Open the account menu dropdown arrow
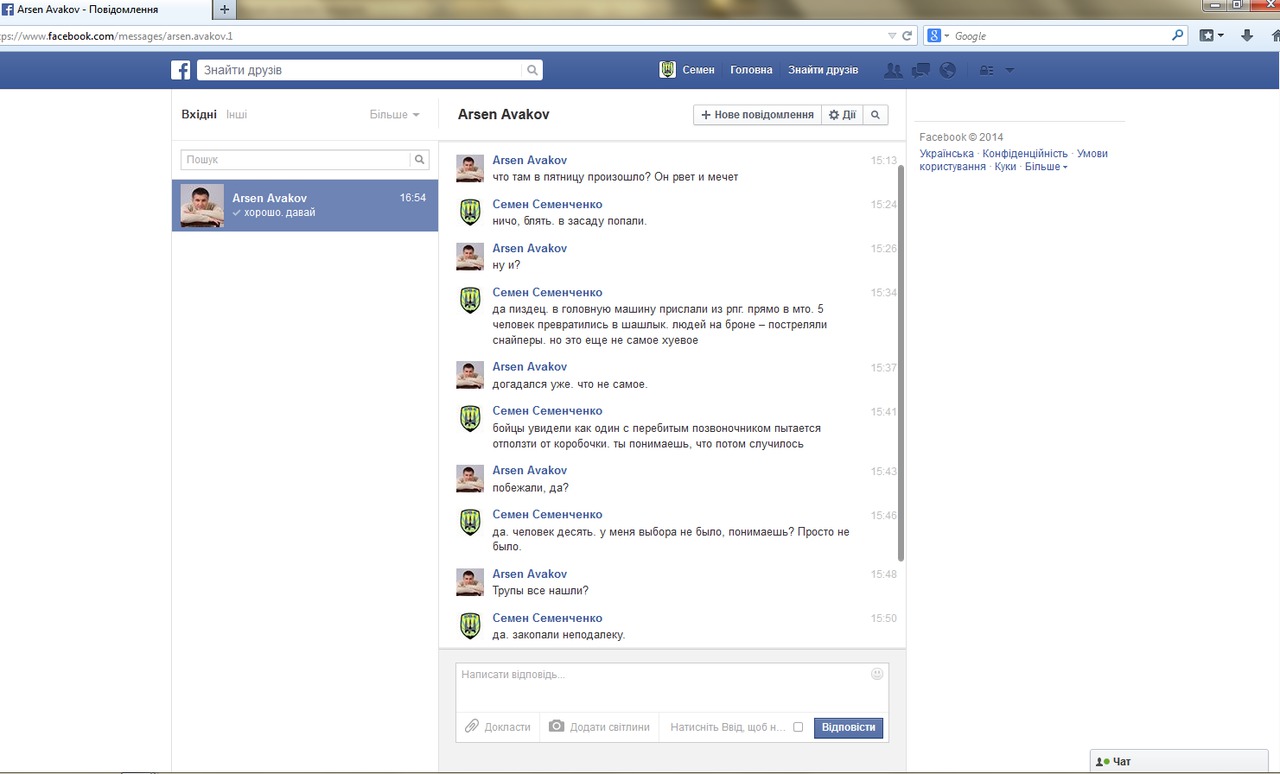Screen dimensions: 1280x774 click(1010, 70)
